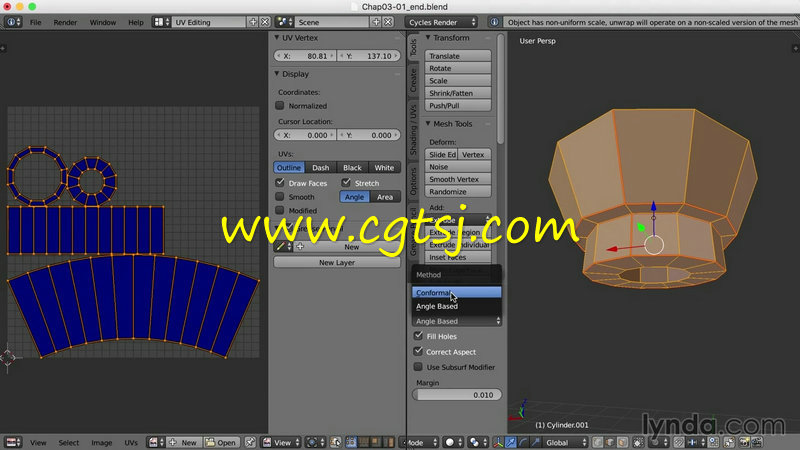Toggle UV sync selection icon
Image resolution: width=800 pixels, height=450 pixels.
point(336,442)
